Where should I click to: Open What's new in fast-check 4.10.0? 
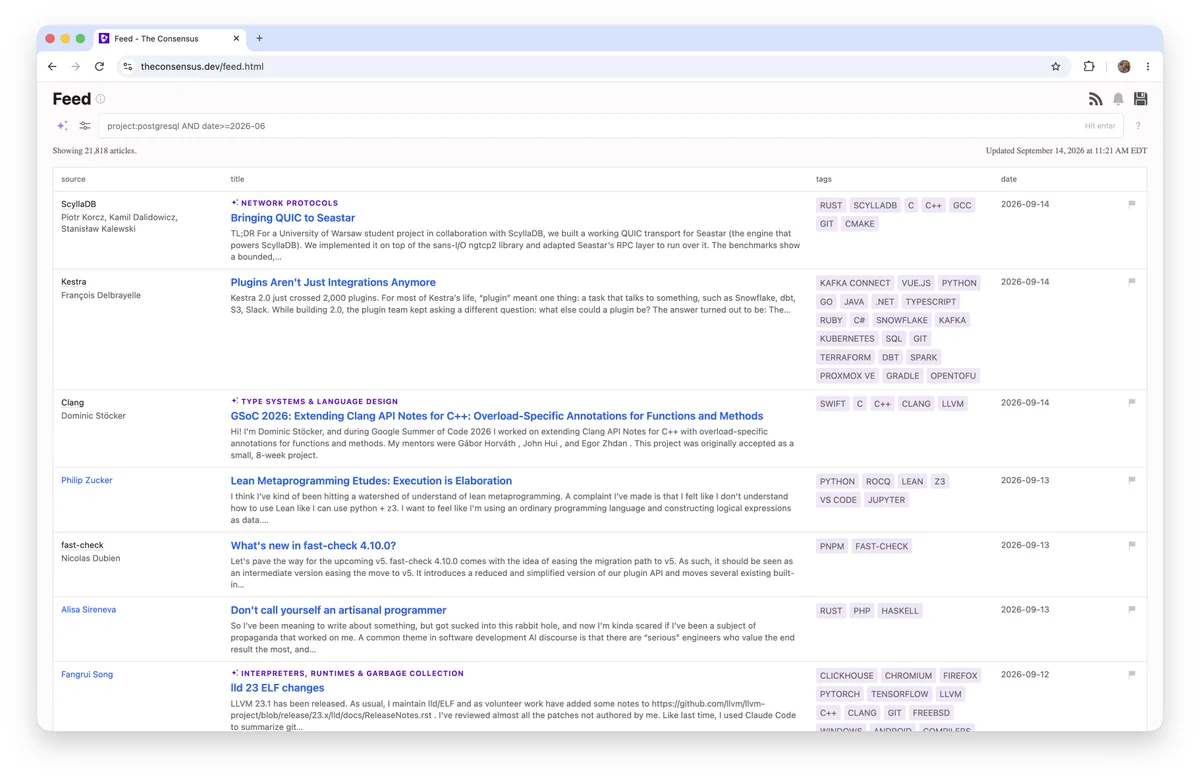point(313,546)
